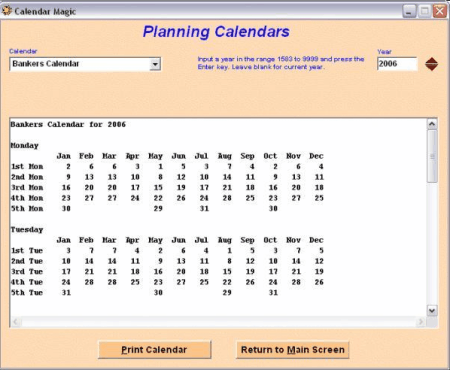
Task: Click the 'Calendar' field label
Action: coord(23,51)
